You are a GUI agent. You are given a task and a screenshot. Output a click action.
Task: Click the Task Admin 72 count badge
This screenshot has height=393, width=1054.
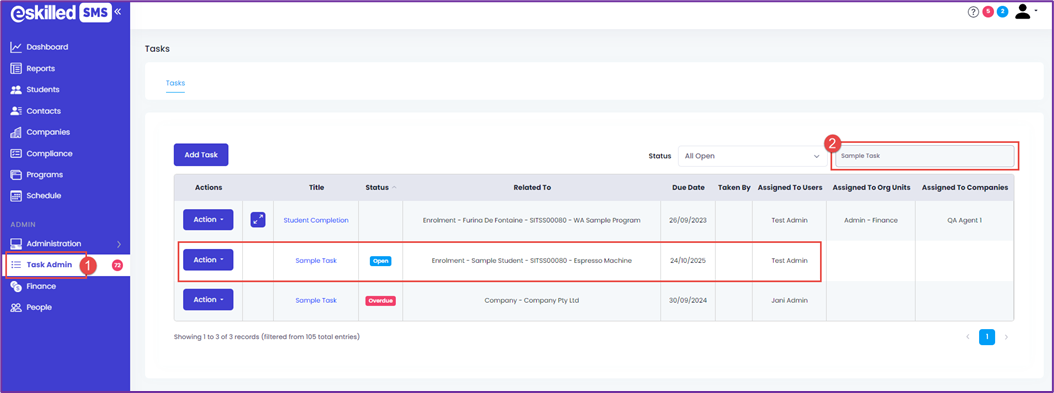(x=118, y=265)
